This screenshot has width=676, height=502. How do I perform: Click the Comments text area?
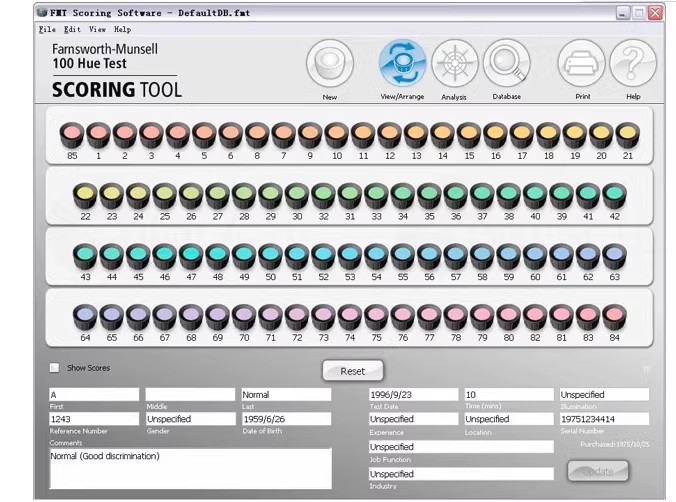click(x=189, y=468)
